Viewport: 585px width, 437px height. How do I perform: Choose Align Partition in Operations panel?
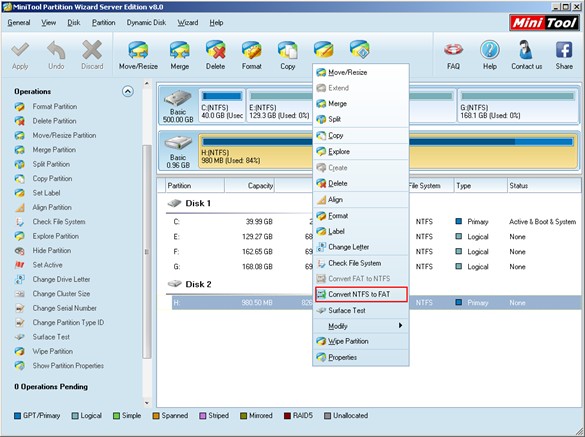tap(52, 207)
